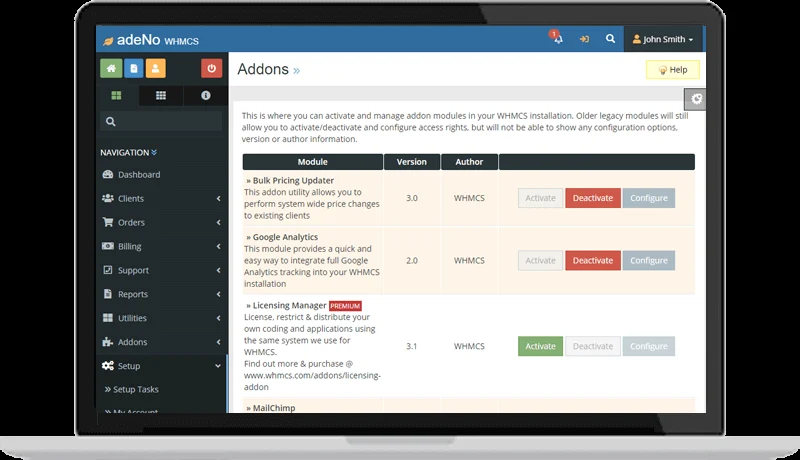800x460 pixels.
Task: Open search from header magnifier icon
Action: (x=610, y=39)
